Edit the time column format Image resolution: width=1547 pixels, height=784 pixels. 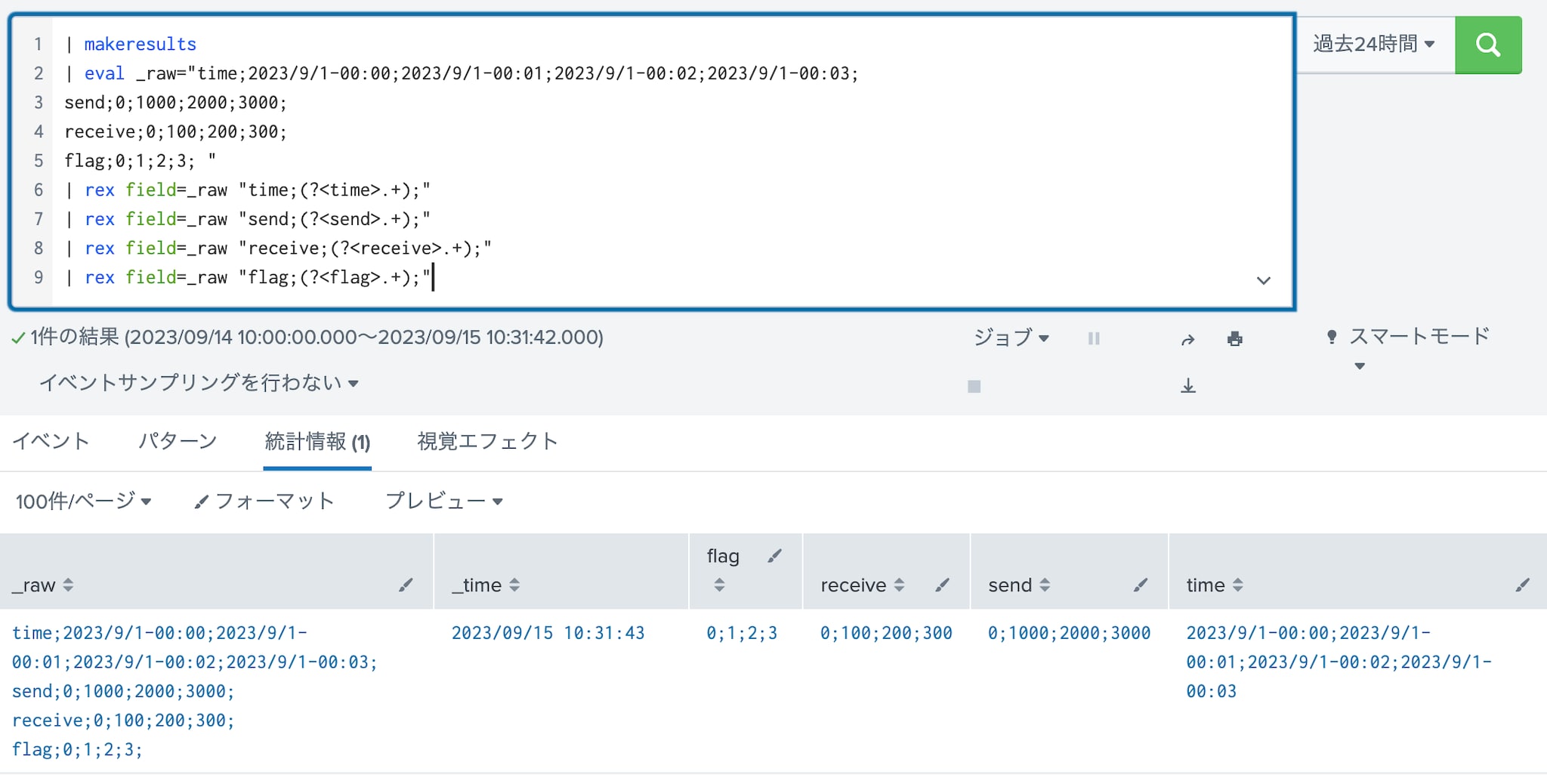pyautogui.click(x=1522, y=585)
